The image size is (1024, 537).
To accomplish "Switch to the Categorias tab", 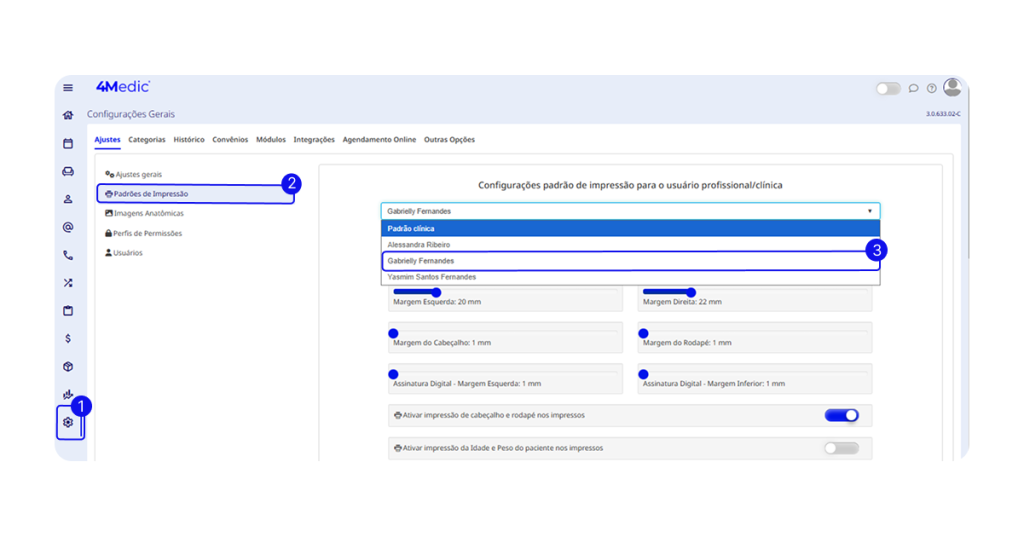I will point(147,140).
